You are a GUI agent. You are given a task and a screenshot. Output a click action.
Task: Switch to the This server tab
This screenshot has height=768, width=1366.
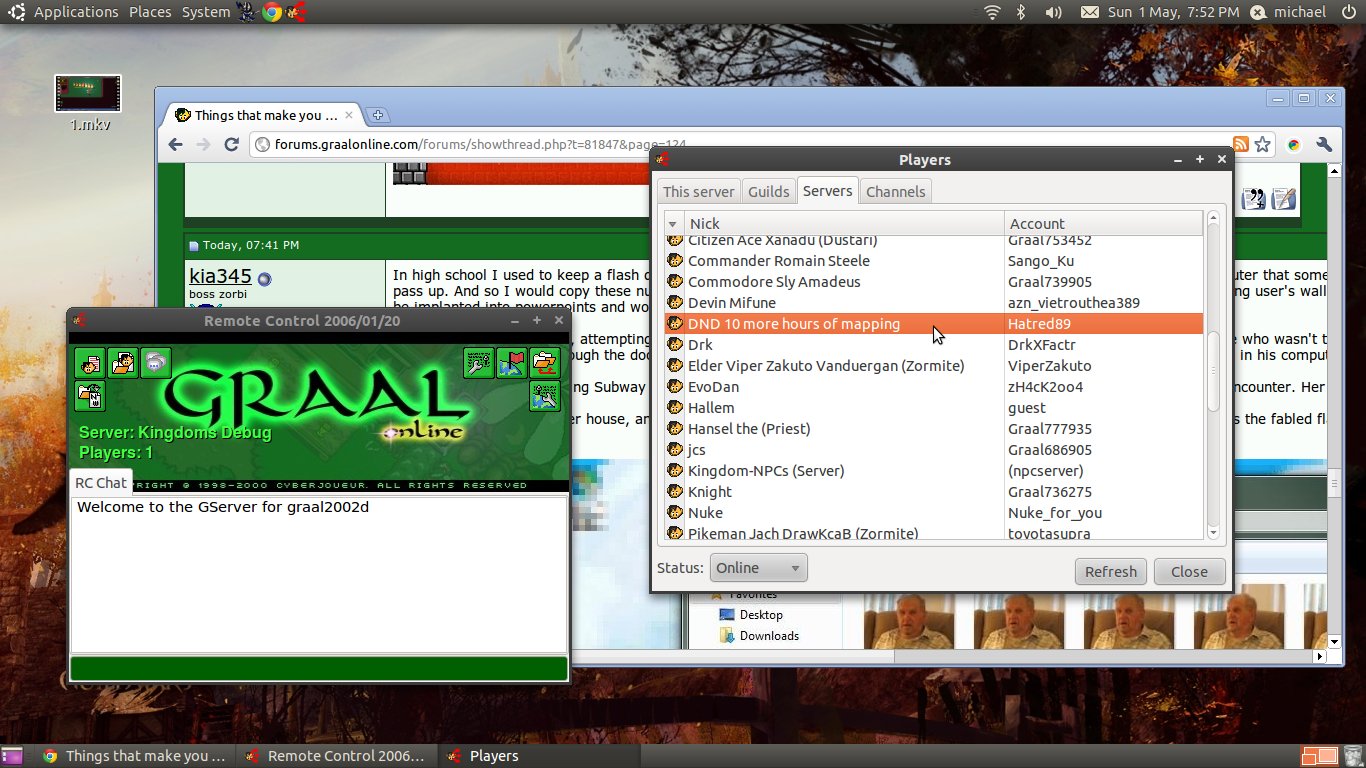pyautogui.click(x=698, y=191)
